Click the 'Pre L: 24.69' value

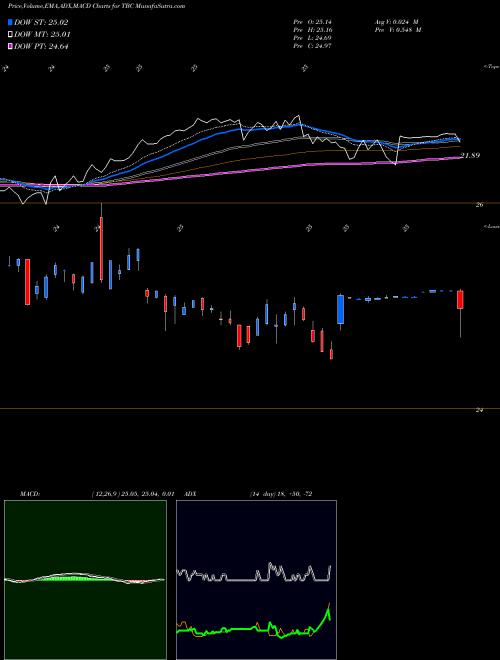(312, 38)
